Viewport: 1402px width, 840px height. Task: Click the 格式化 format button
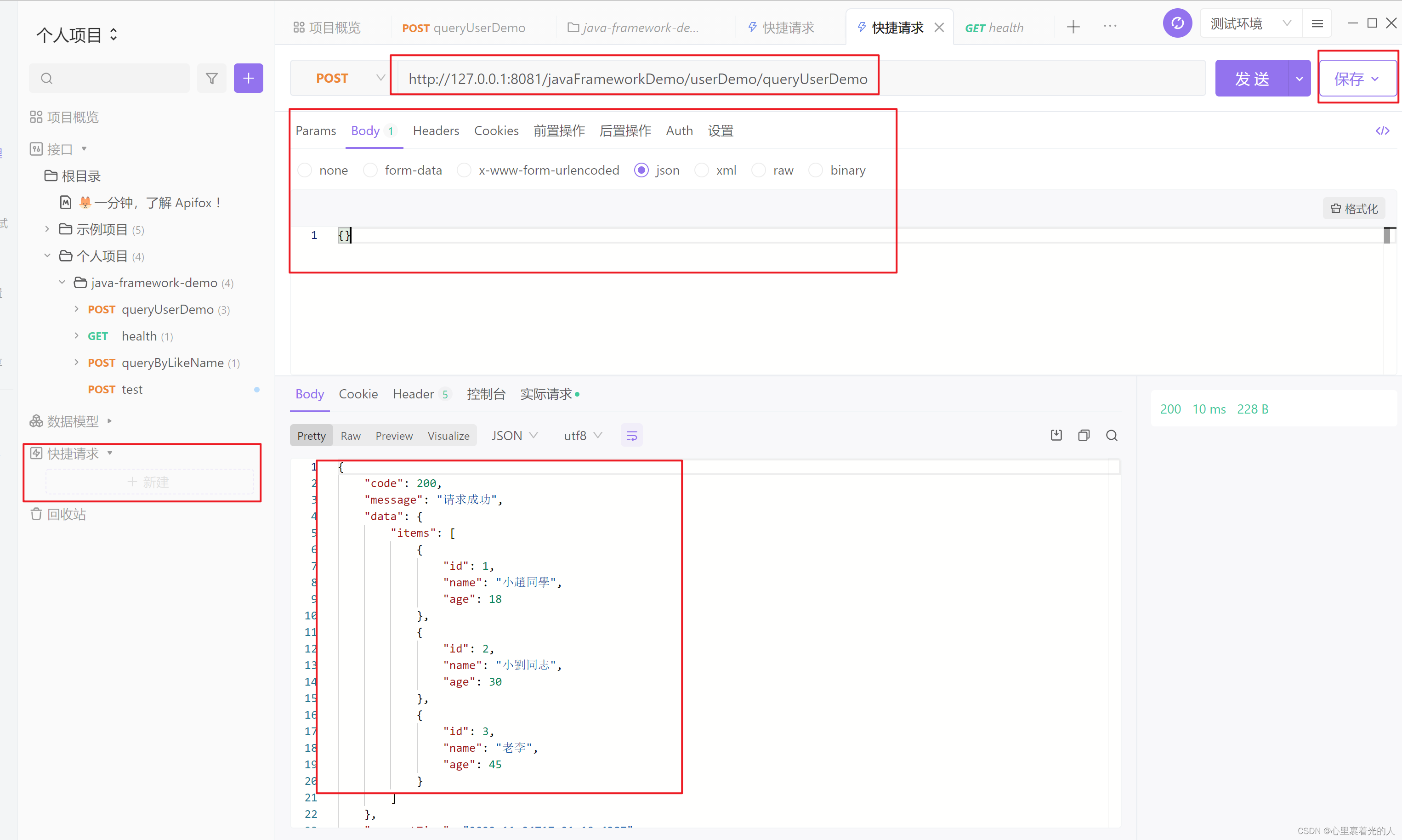click(x=1354, y=209)
